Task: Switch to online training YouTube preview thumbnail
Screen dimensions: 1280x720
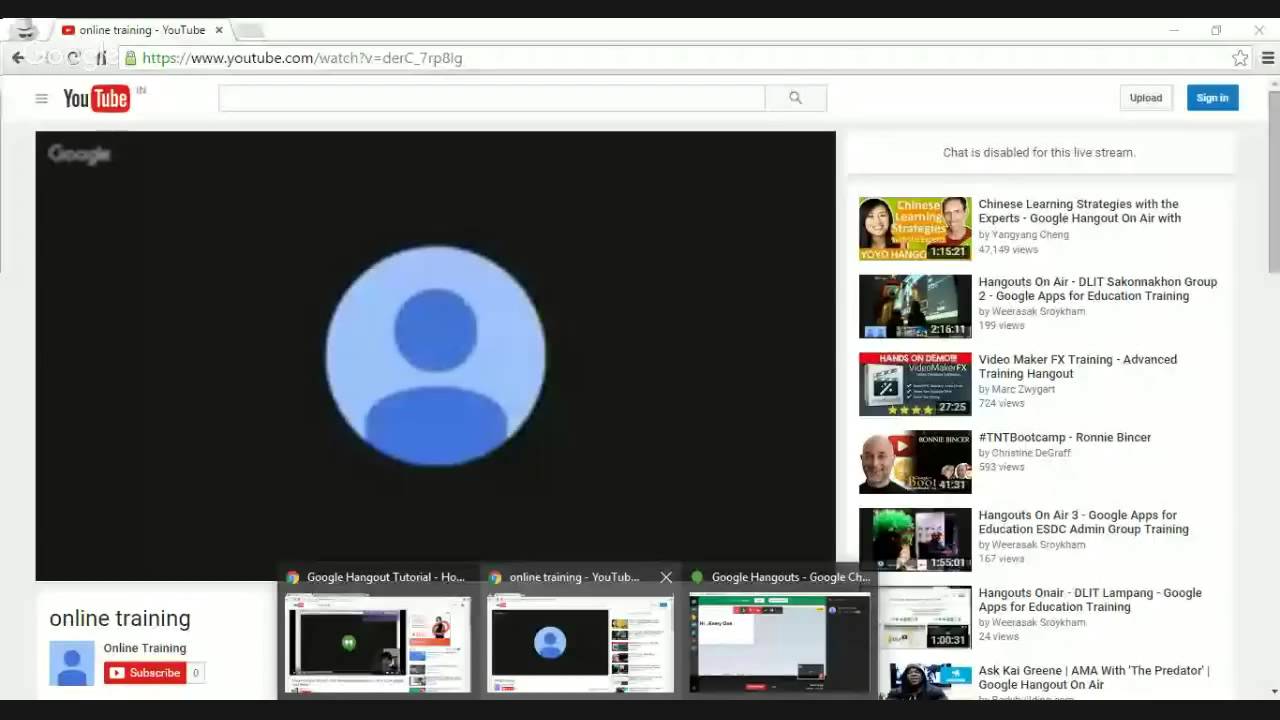Action: (581, 643)
